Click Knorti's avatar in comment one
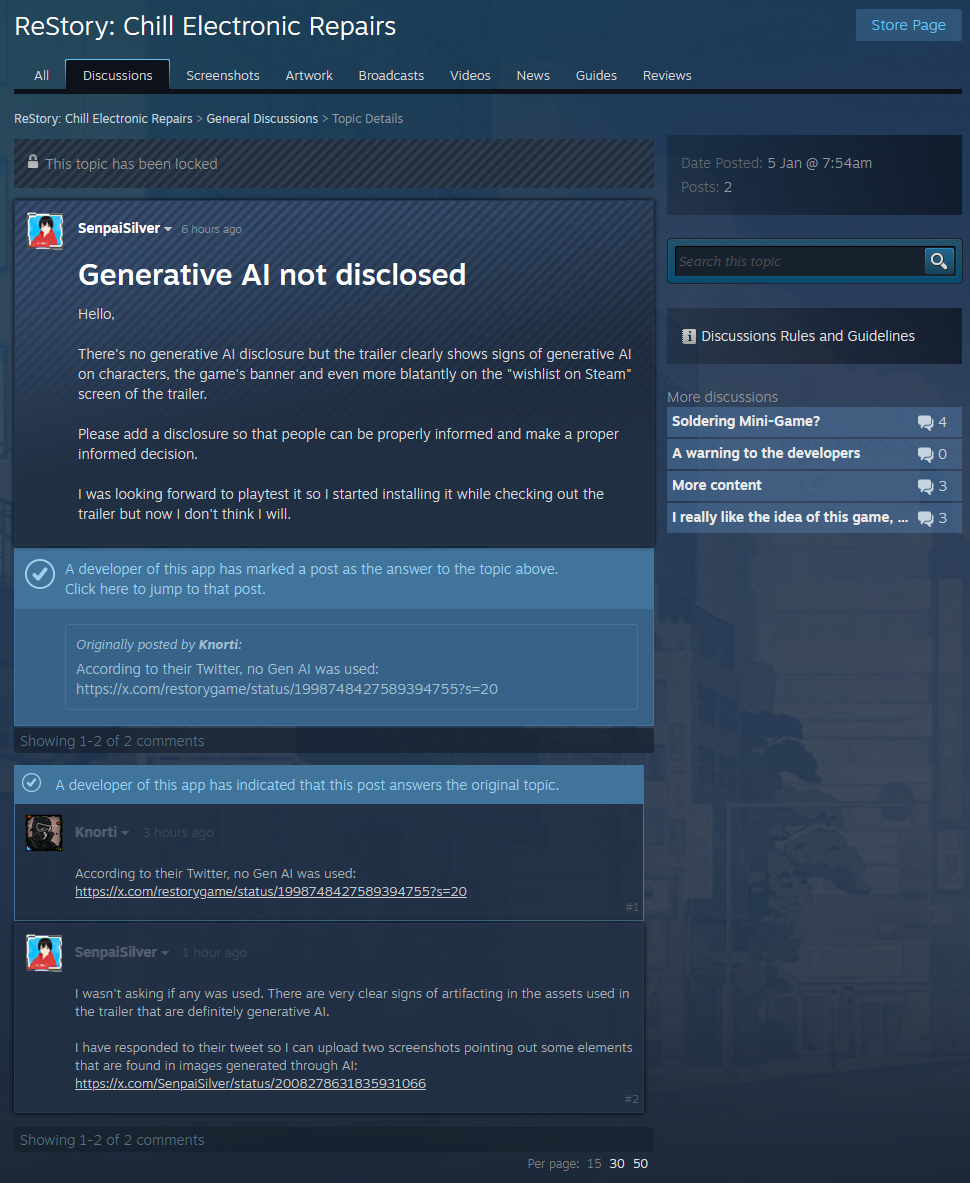The height and width of the screenshot is (1183, 970). [x=44, y=833]
